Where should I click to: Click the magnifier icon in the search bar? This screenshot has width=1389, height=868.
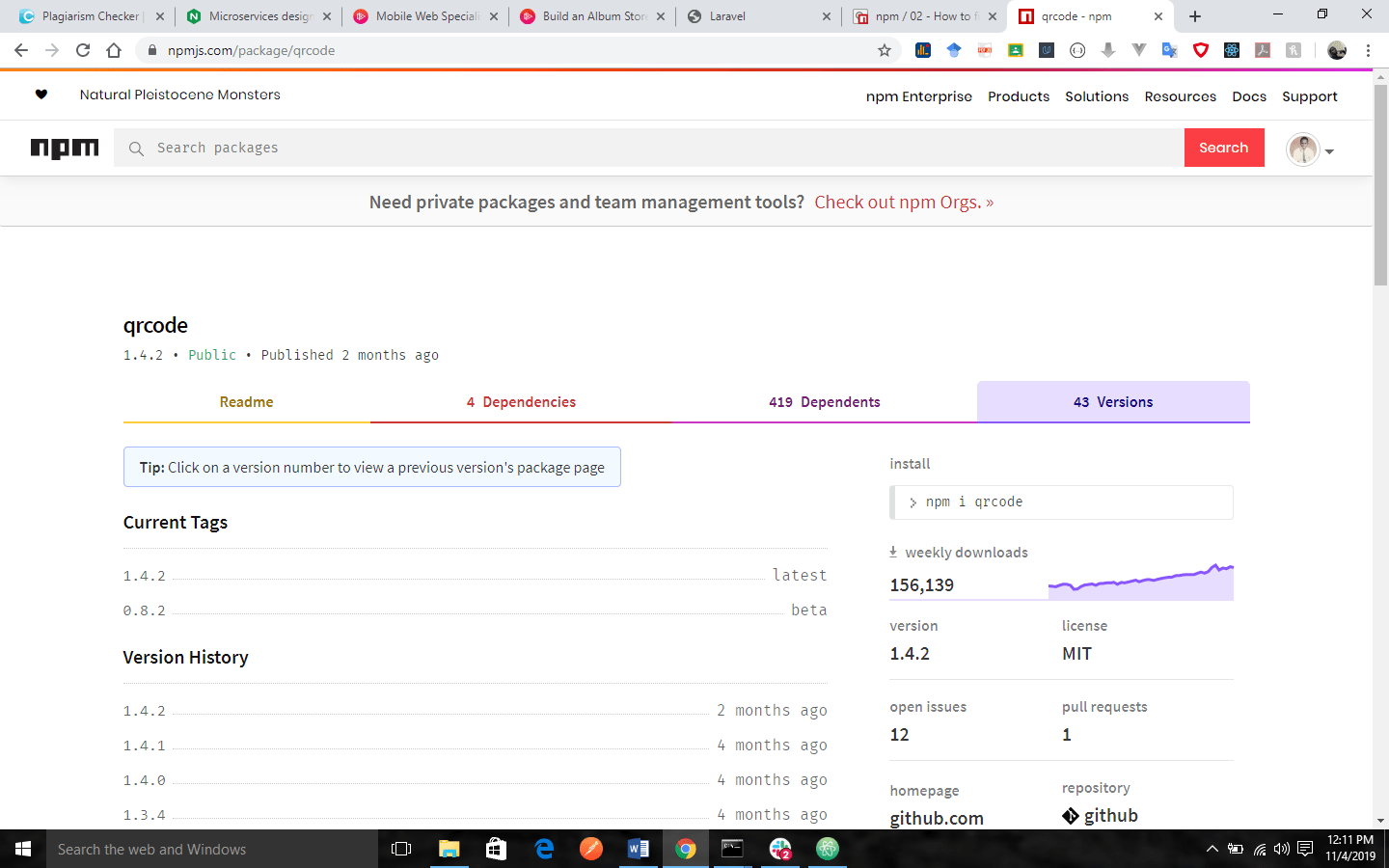(x=136, y=148)
